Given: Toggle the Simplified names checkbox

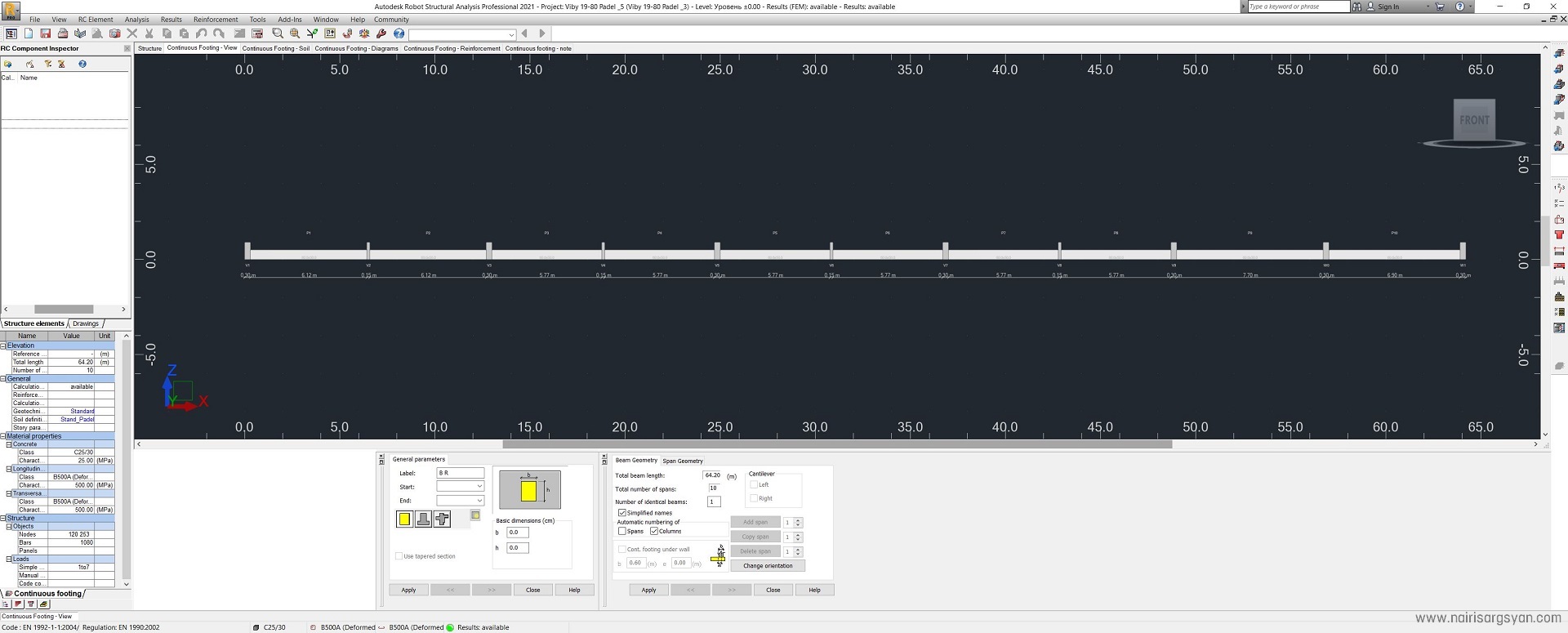Looking at the screenshot, I should click(622, 513).
